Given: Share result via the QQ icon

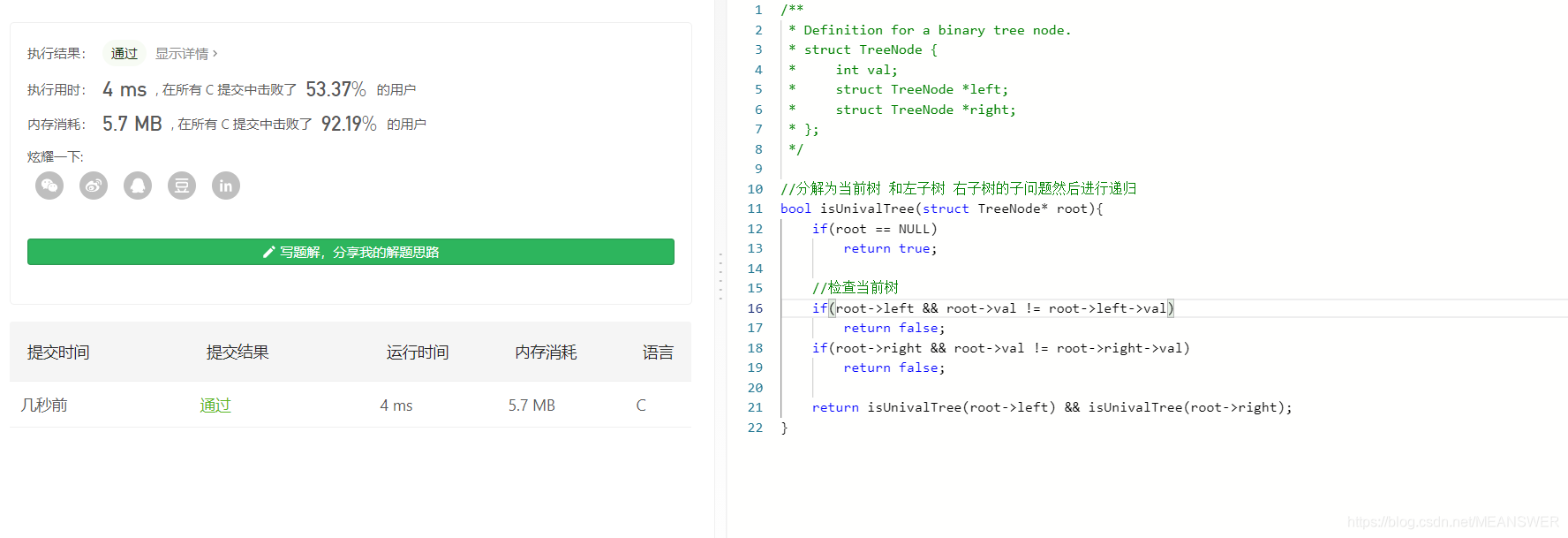Looking at the screenshot, I should [x=138, y=186].
